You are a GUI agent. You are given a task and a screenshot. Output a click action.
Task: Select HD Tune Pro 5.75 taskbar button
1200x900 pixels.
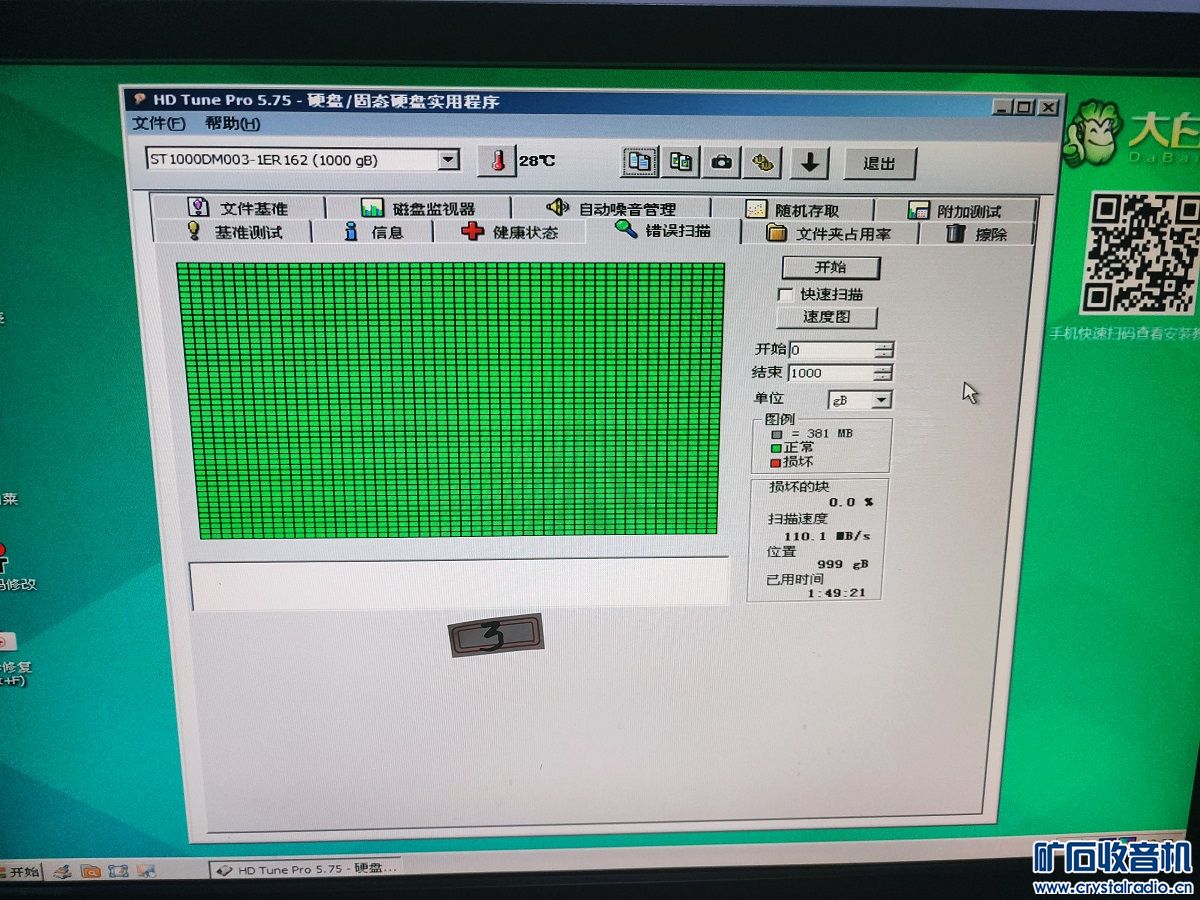[307, 870]
